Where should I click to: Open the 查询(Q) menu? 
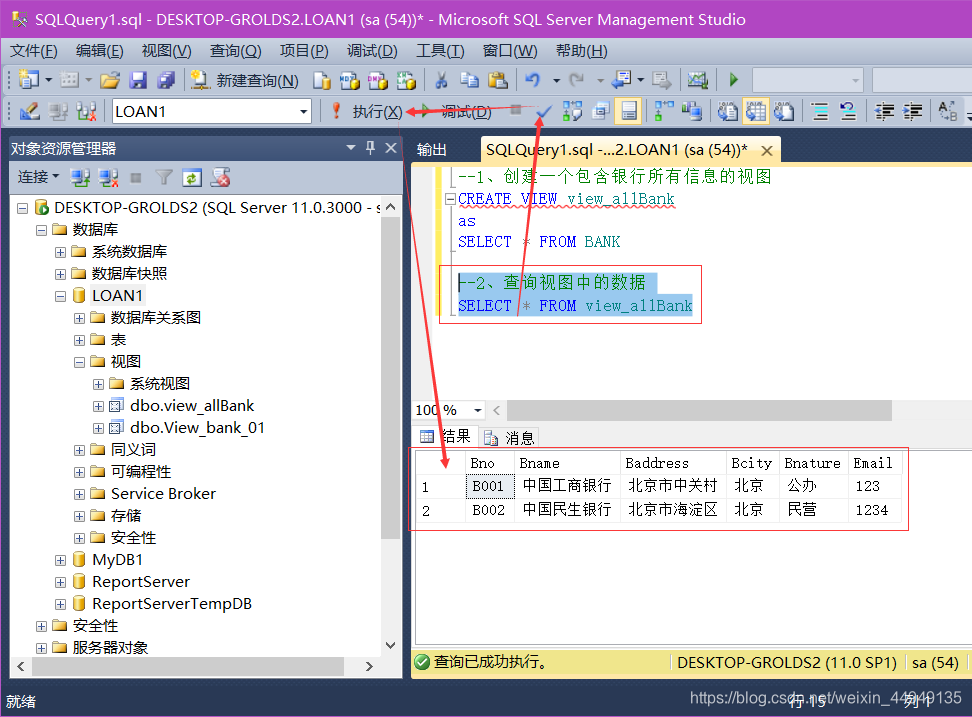click(x=236, y=51)
